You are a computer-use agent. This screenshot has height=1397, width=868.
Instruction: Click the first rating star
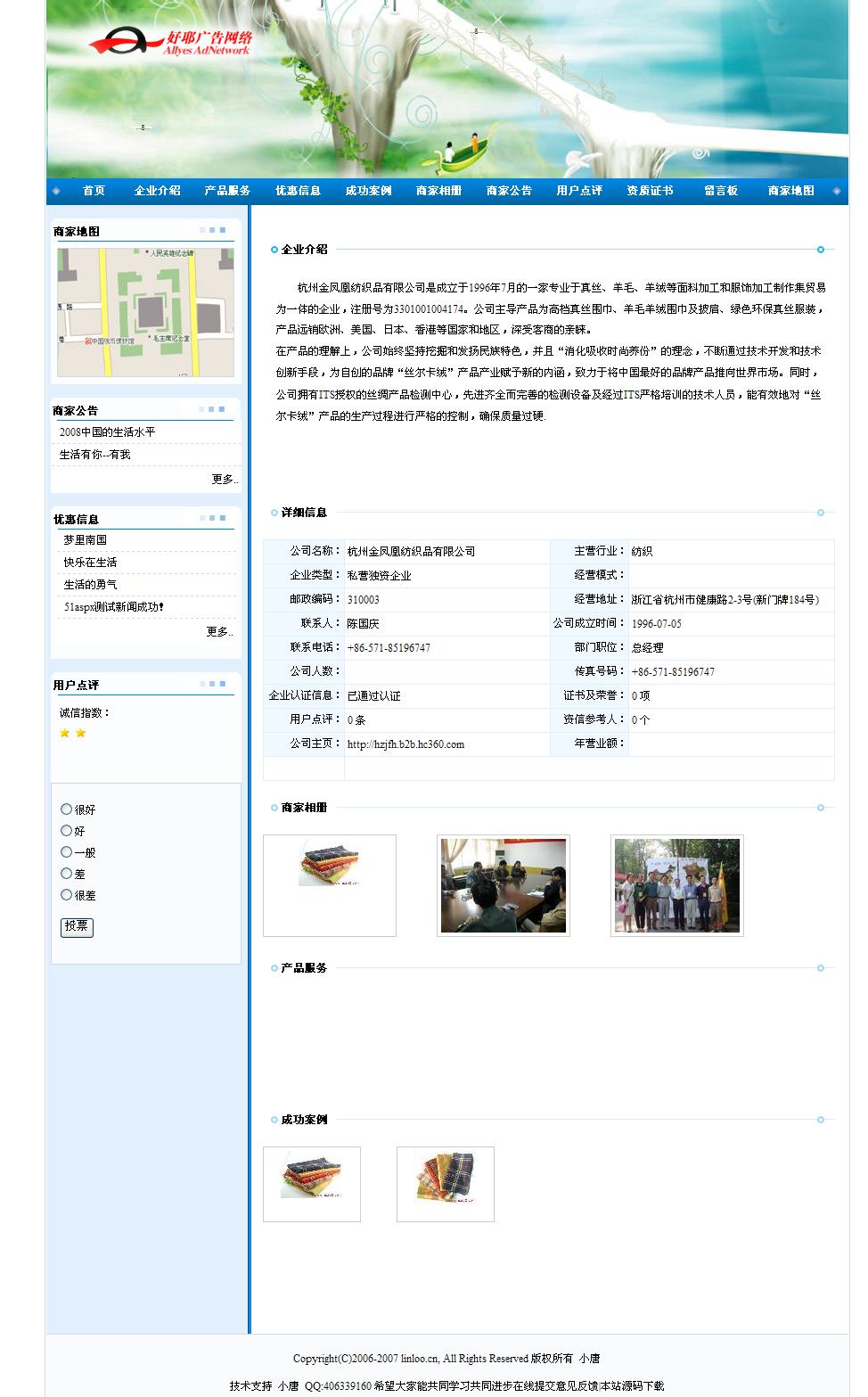coord(64,733)
